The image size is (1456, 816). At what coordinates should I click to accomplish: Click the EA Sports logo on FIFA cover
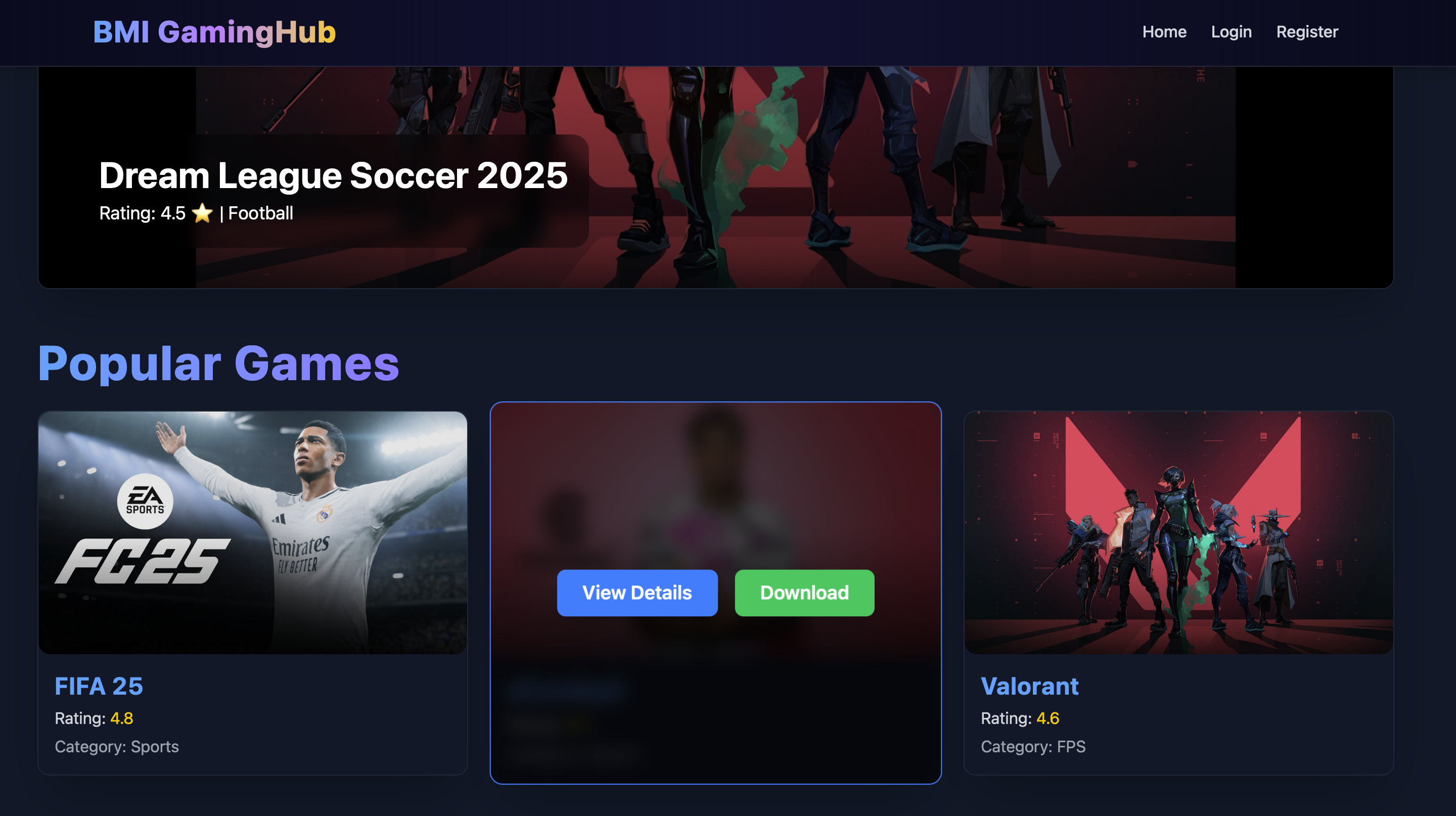click(145, 501)
